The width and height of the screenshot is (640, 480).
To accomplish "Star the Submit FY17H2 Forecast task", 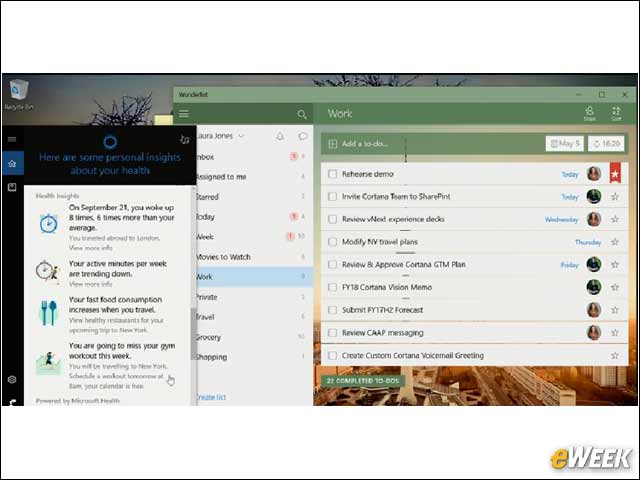I will point(615,310).
